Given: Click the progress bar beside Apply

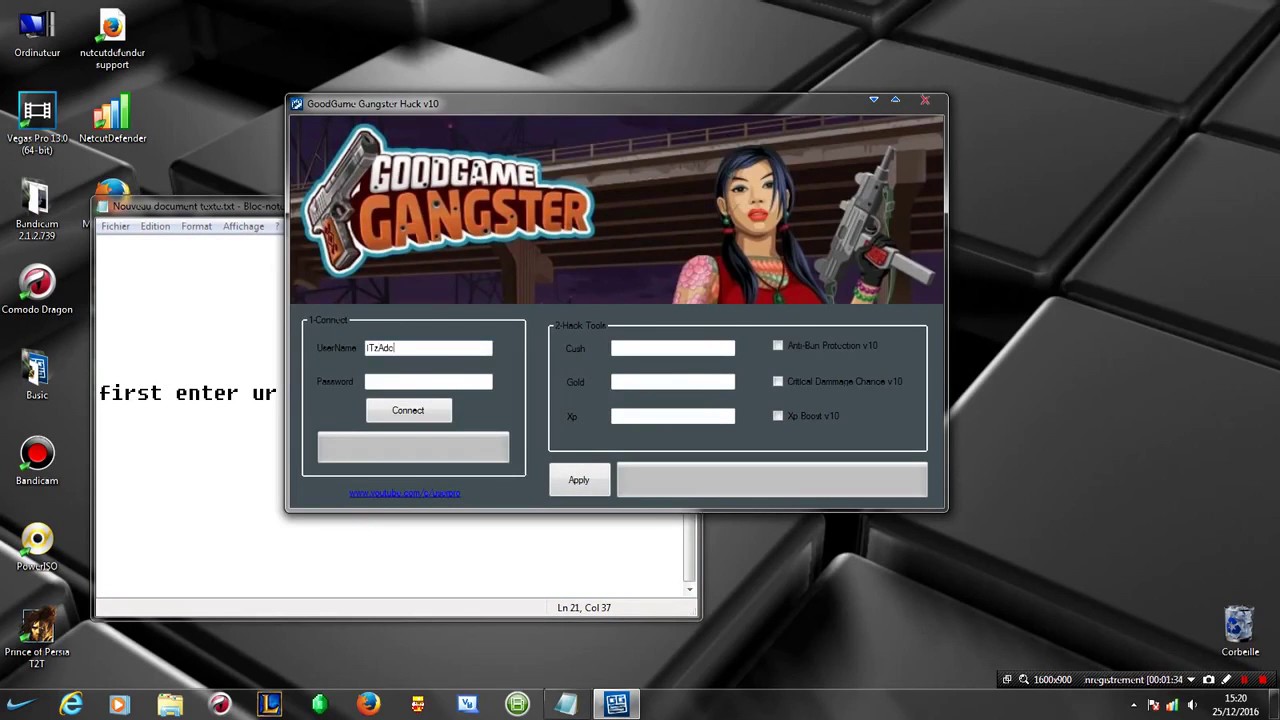Looking at the screenshot, I should [x=772, y=480].
